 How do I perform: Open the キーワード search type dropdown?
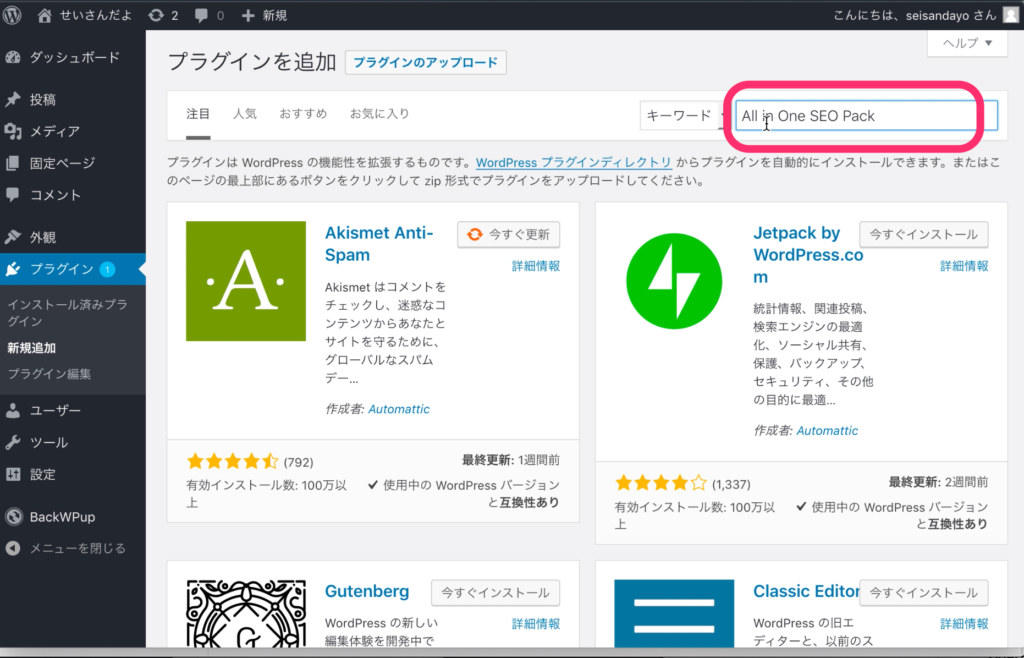(x=684, y=115)
